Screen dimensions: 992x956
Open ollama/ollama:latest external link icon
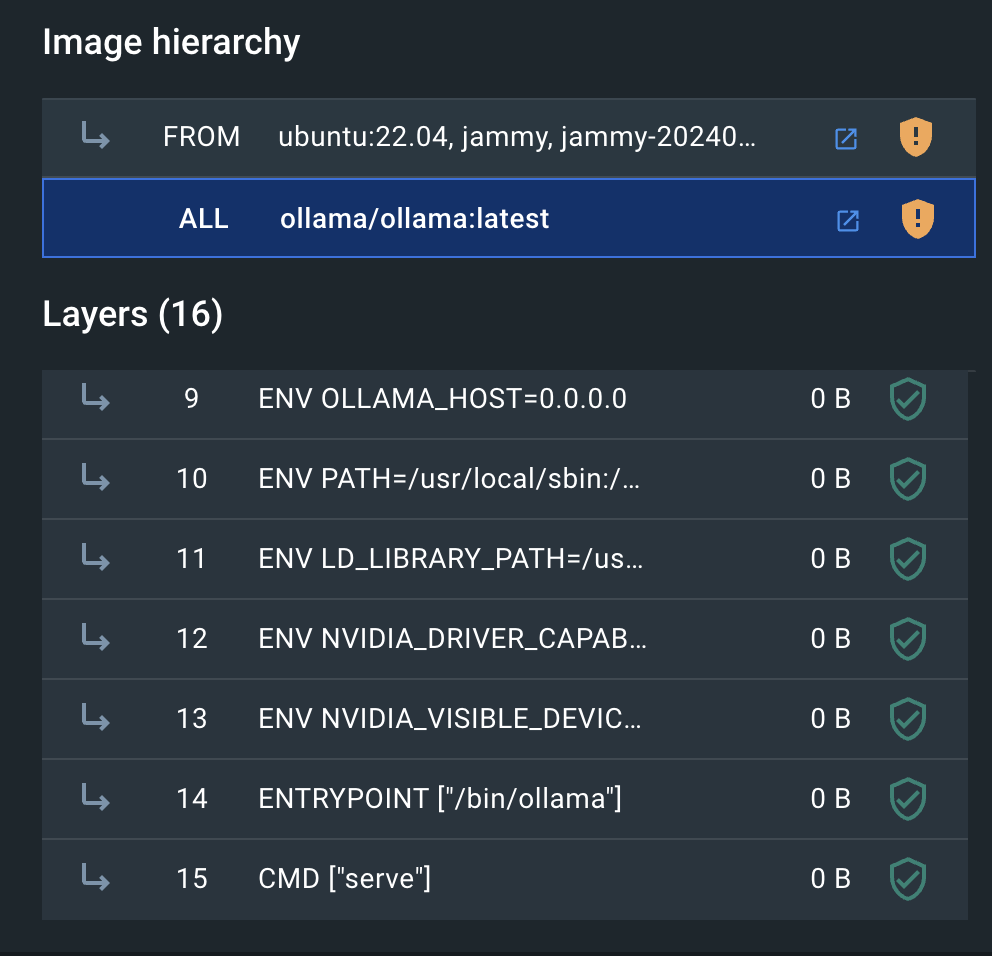pyautogui.click(x=848, y=221)
